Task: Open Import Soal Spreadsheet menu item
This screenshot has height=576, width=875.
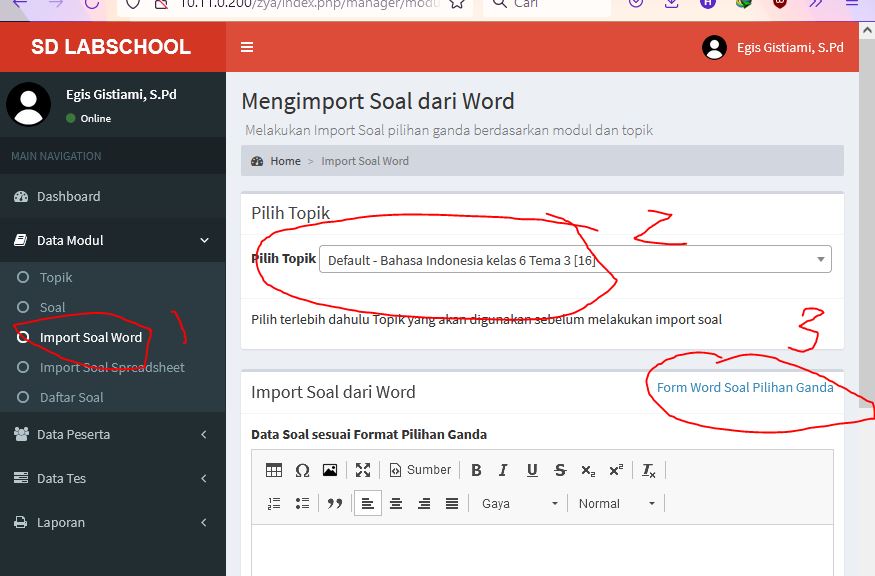Action: [x=112, y=367]
